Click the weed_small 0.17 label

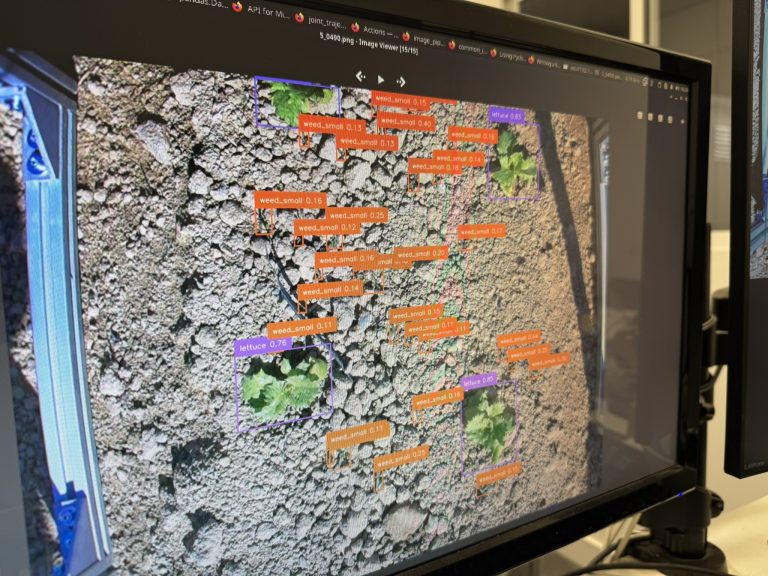click(481, 231)
